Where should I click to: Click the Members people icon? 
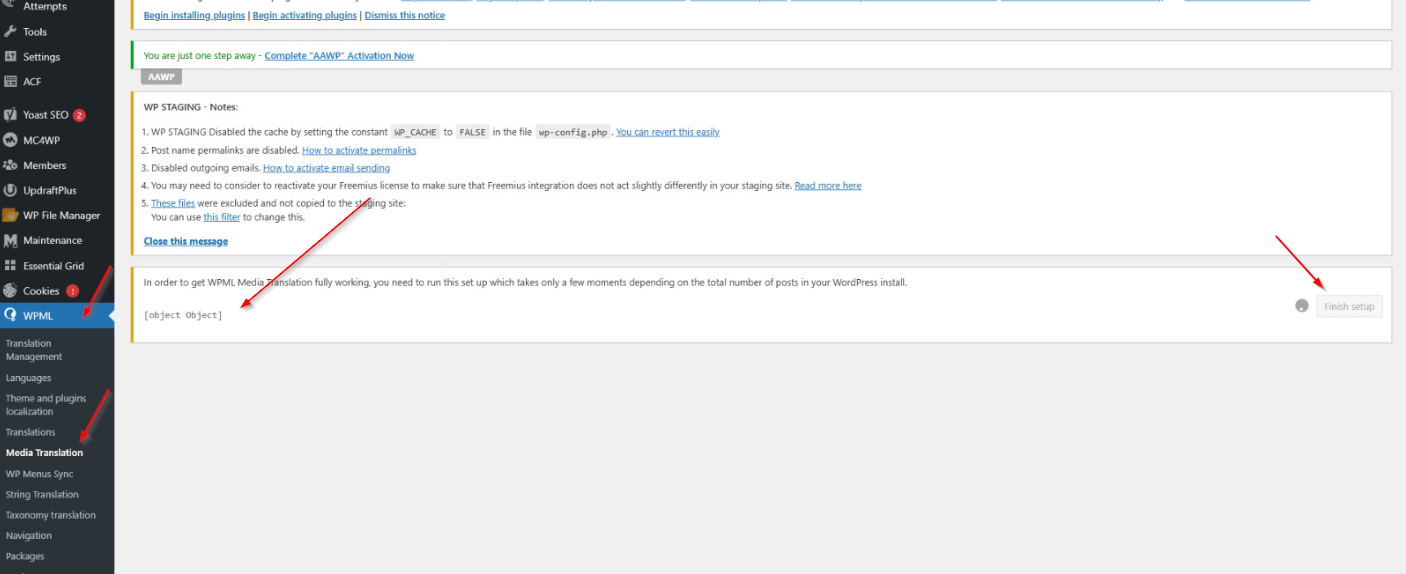[11, 165]
